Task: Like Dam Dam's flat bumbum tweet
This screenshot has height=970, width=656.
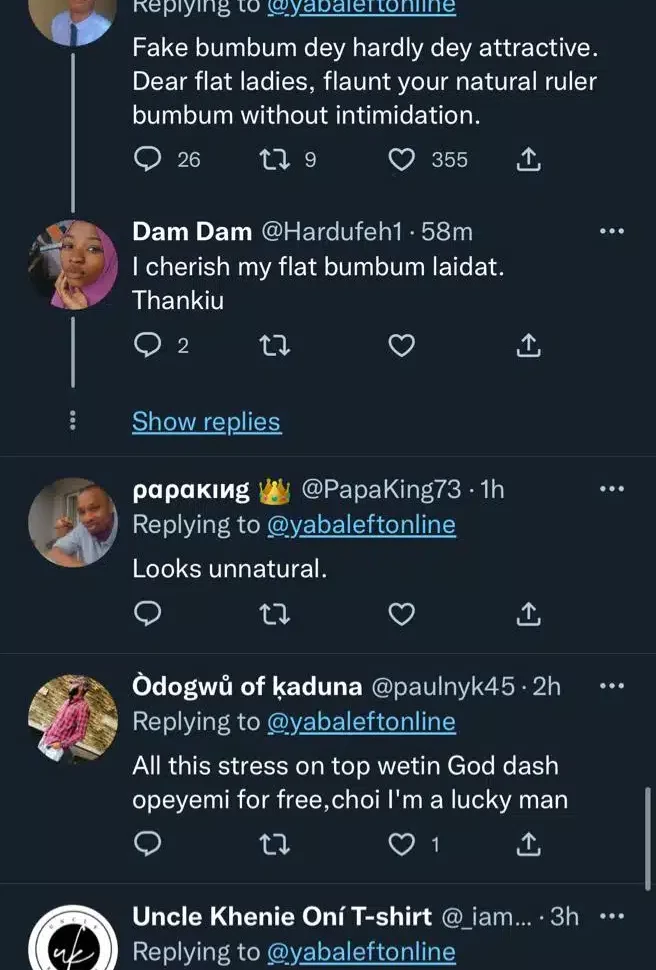Action: 401,346
